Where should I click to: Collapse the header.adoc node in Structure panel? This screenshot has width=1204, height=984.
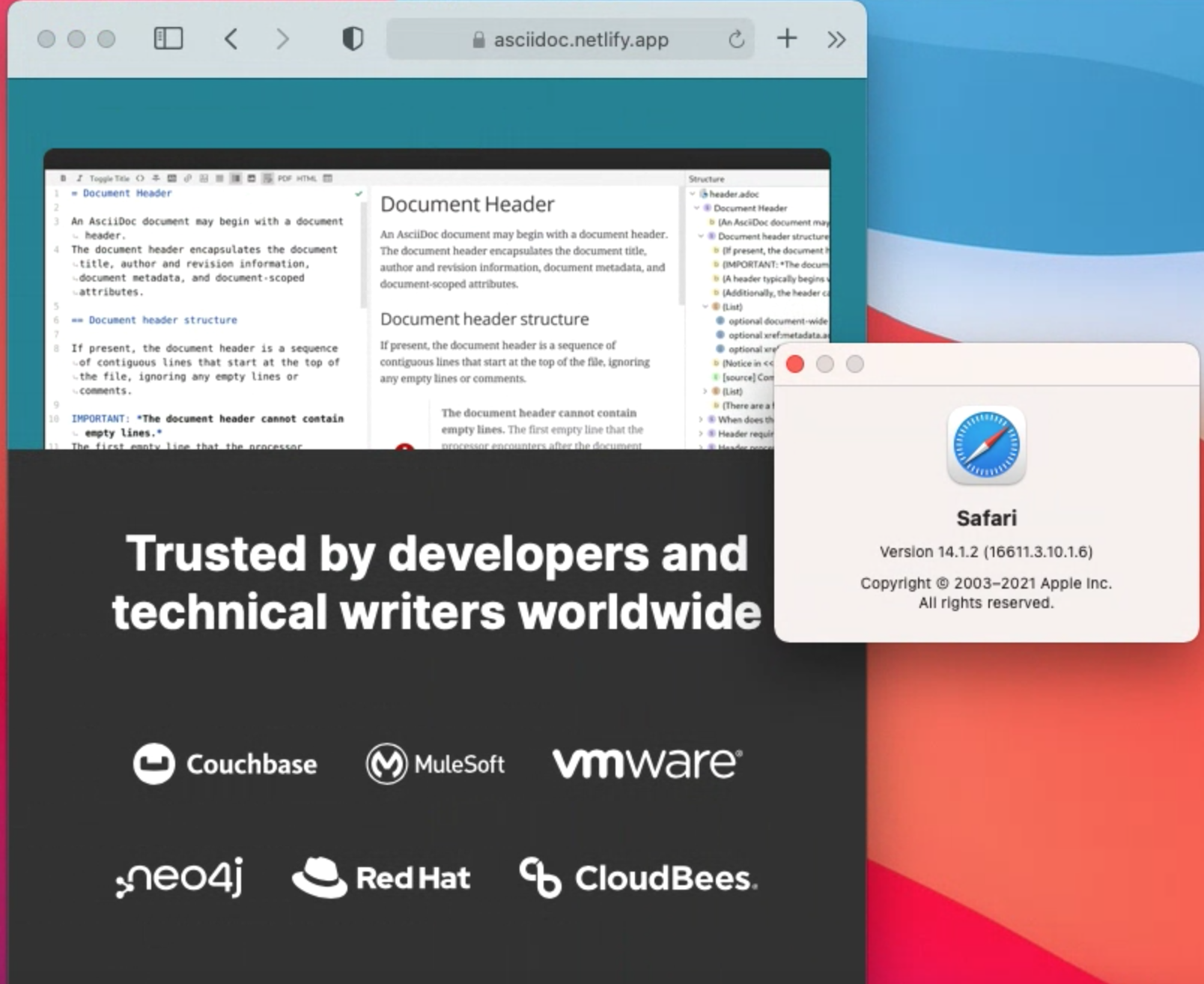(691, 194)
